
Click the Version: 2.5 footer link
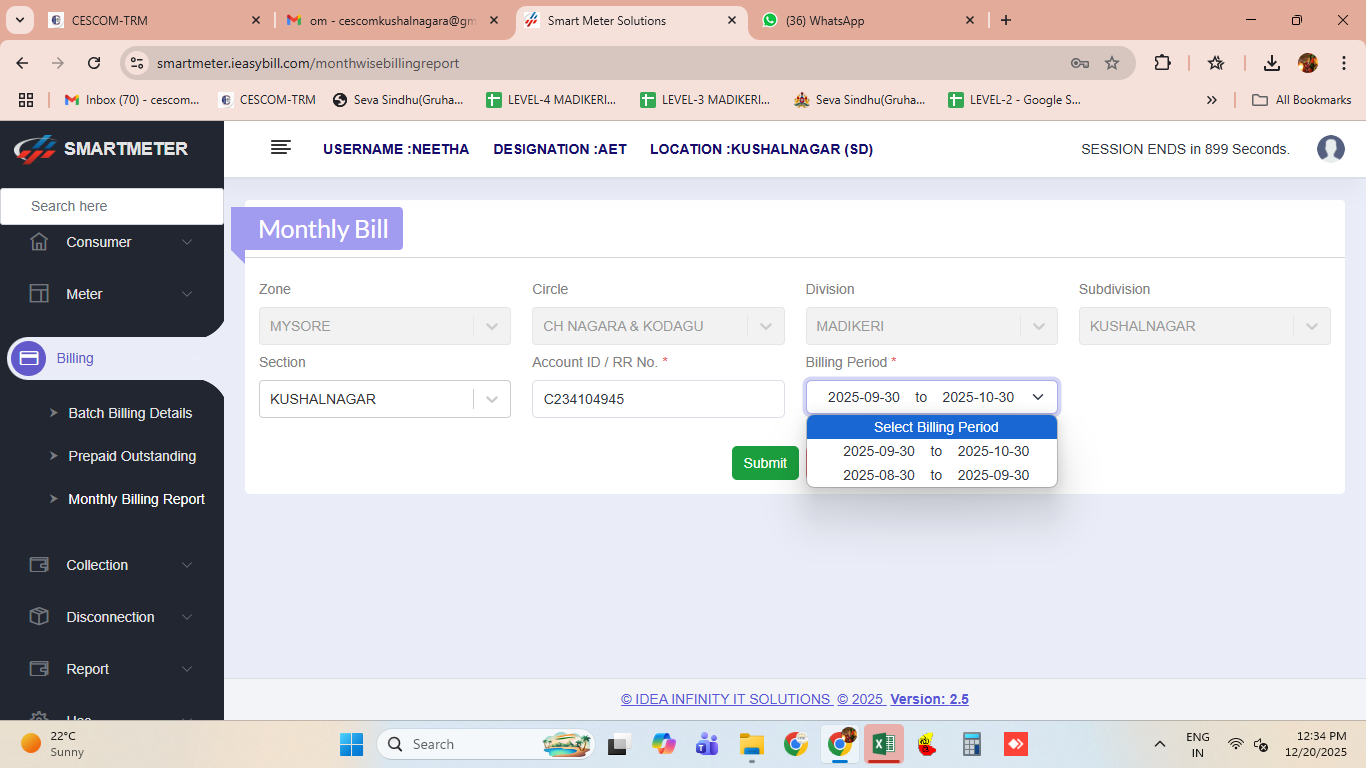point(929,699)
